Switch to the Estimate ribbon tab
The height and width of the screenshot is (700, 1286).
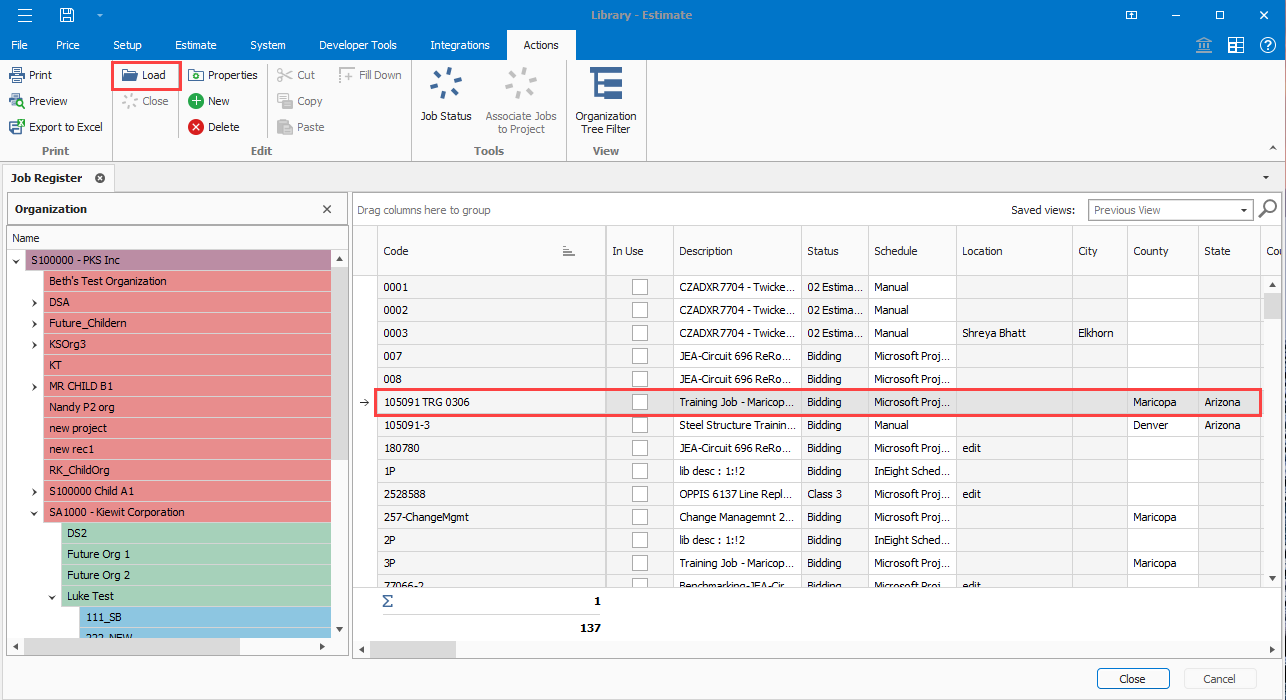click(196, 45)
